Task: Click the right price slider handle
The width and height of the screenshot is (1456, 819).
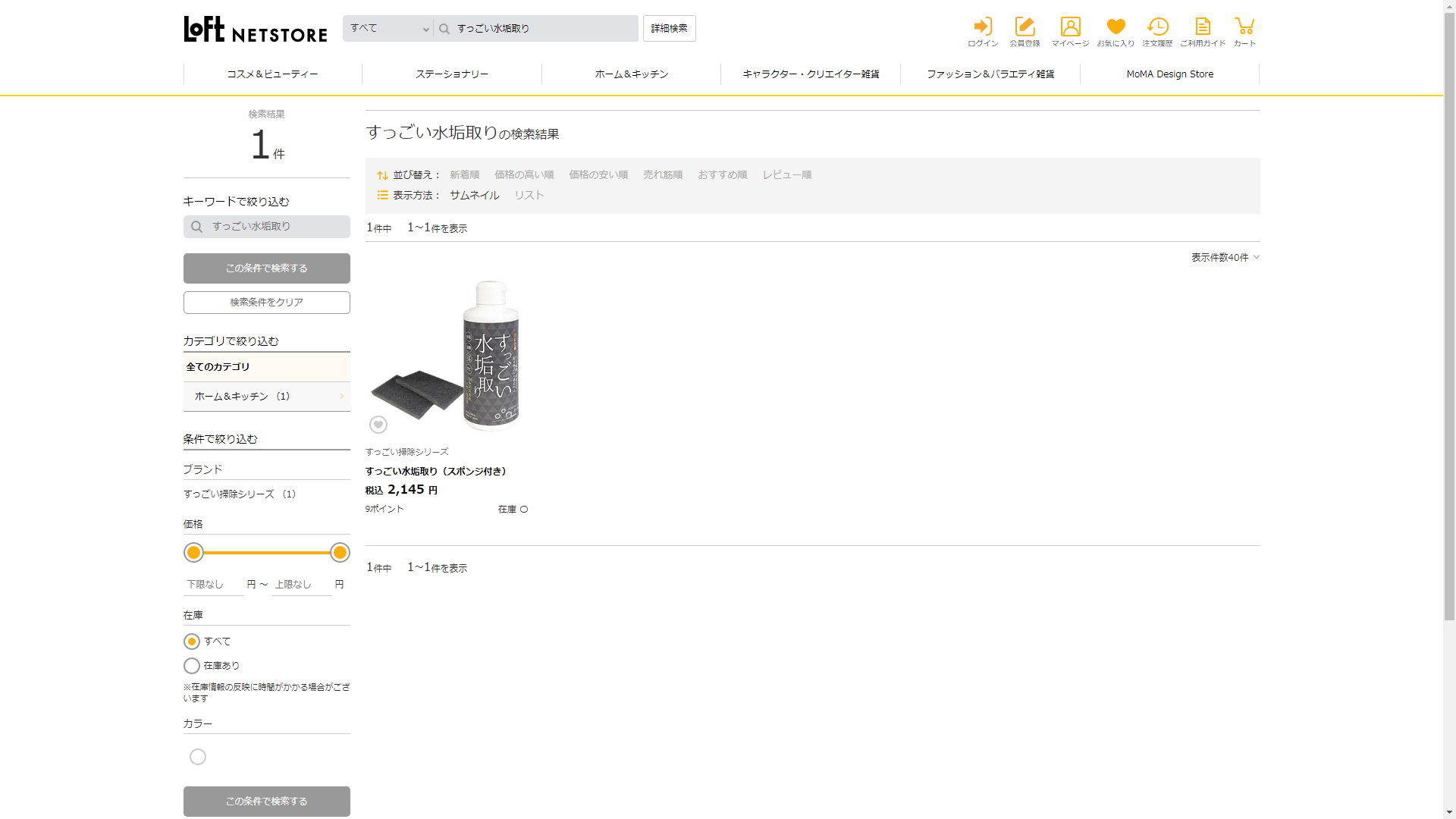Action: pos(340,553)
